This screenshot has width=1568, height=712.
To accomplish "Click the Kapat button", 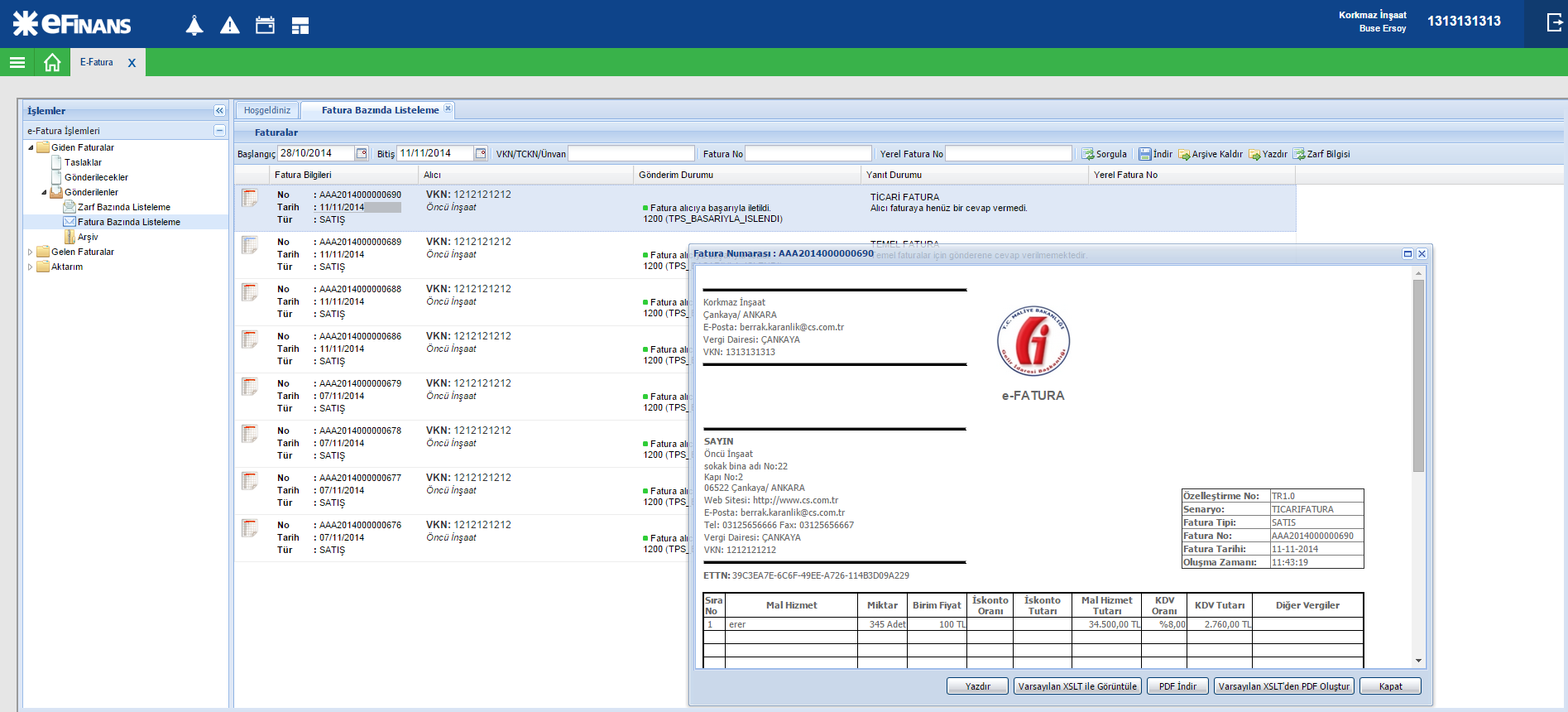I will 1390,686.
